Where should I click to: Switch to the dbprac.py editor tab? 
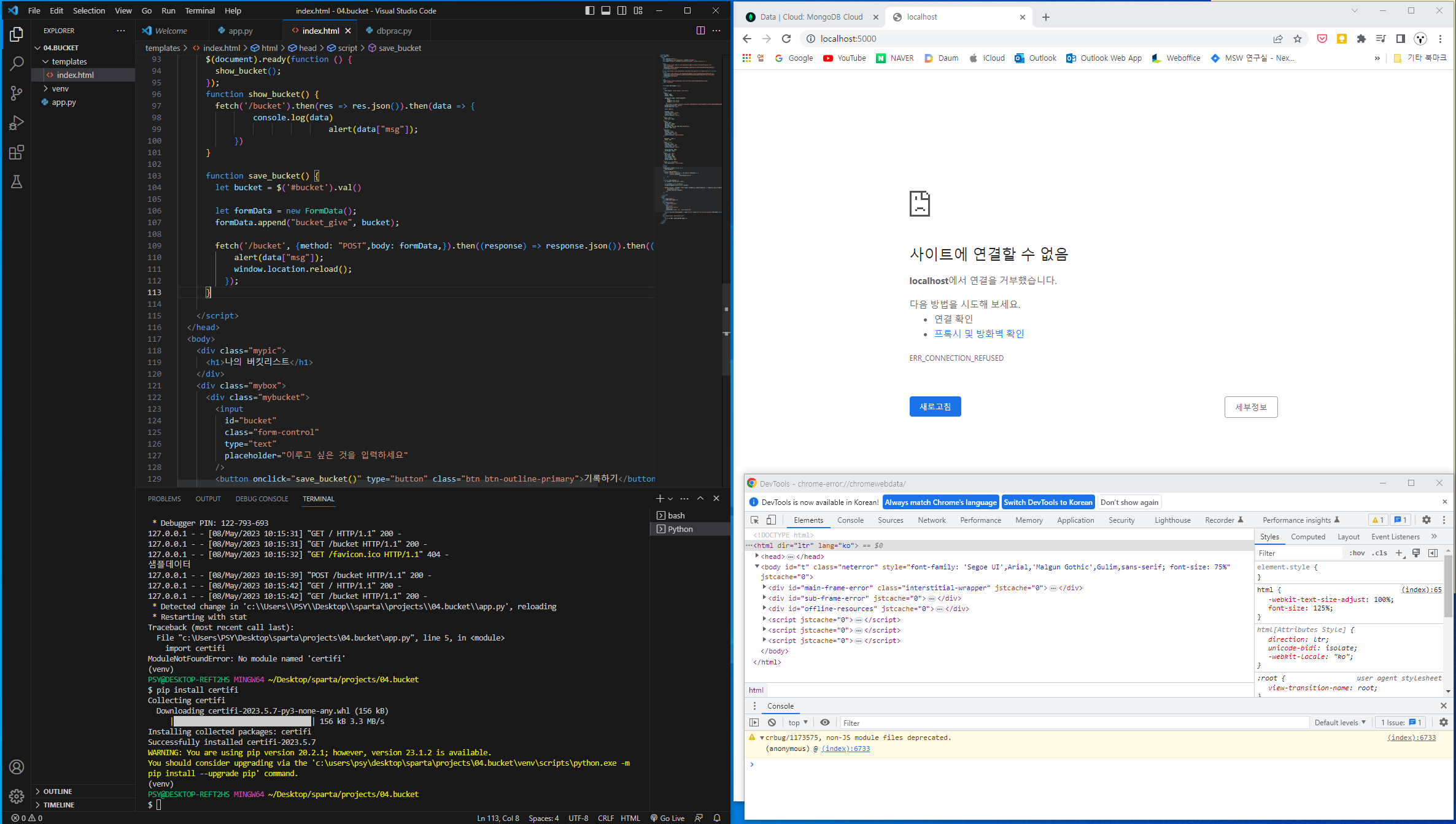[x=394, y=31]
